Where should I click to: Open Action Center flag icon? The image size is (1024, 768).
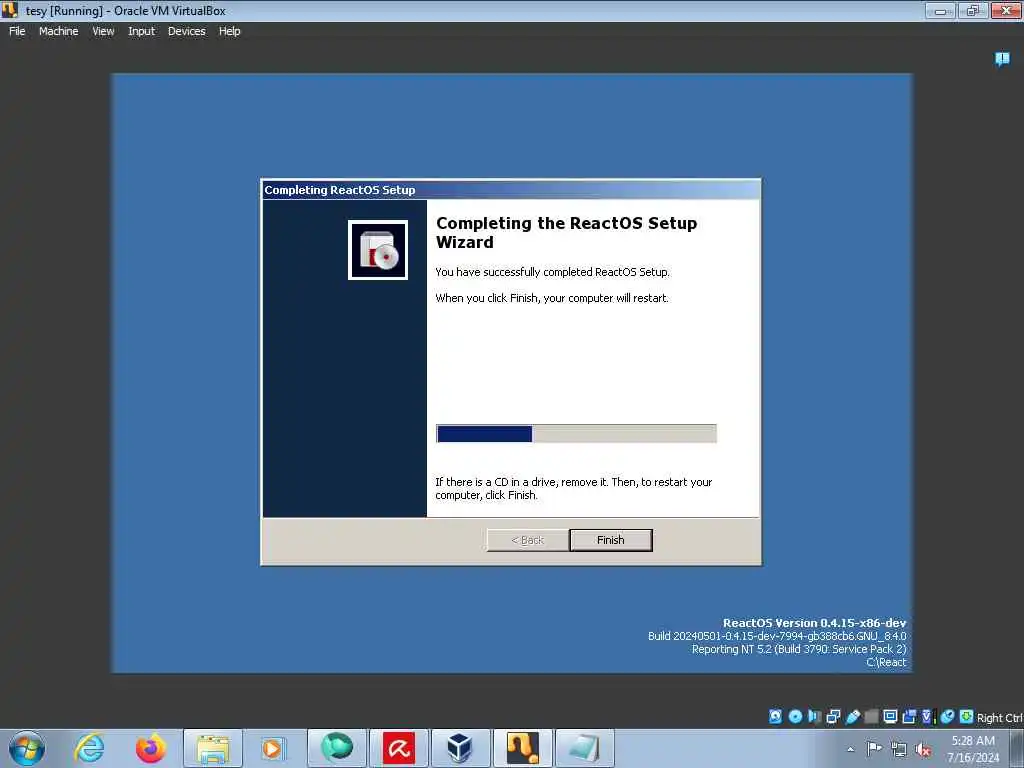click(874, 749)
